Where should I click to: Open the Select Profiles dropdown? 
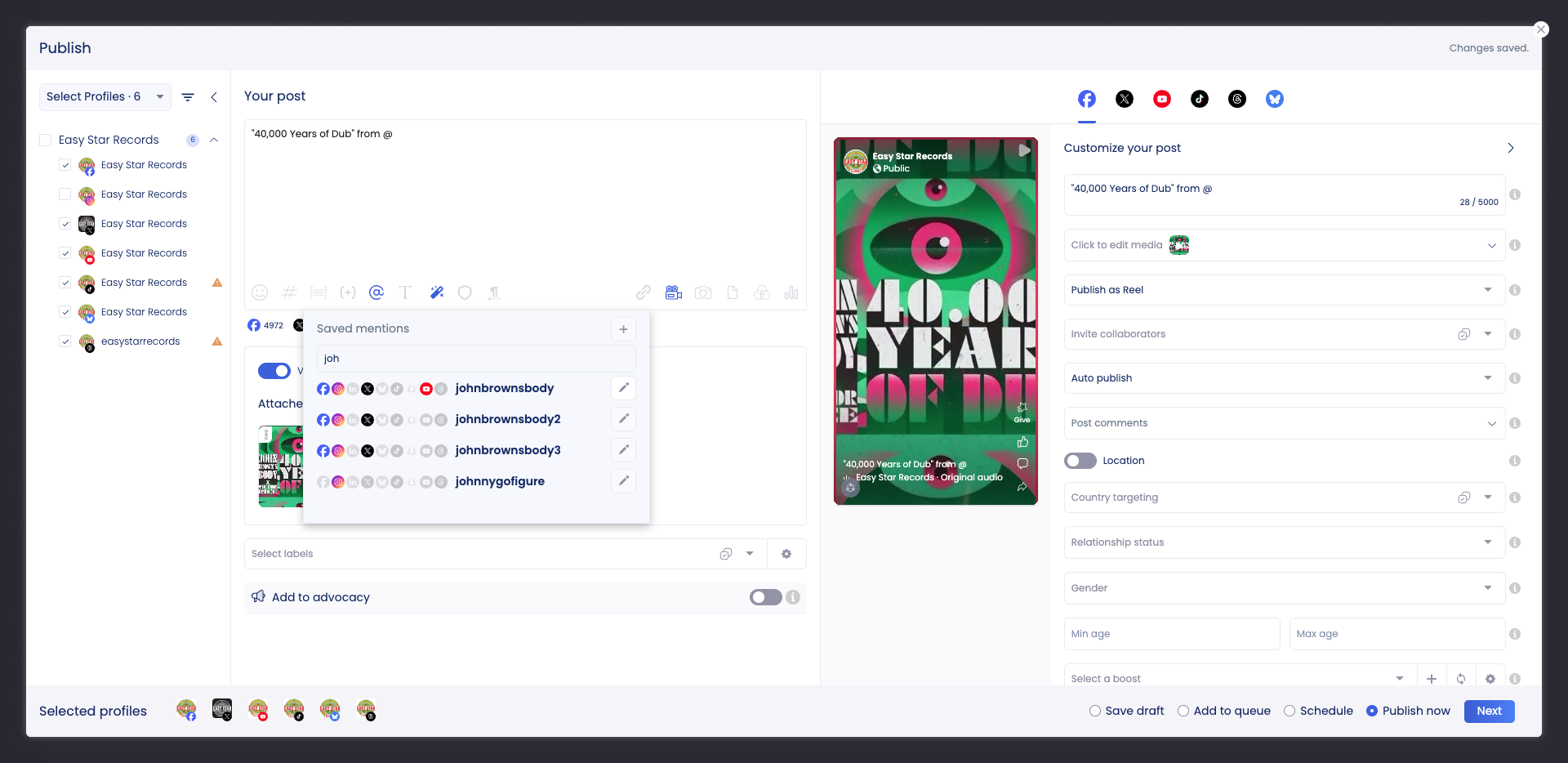pos(105,97)
